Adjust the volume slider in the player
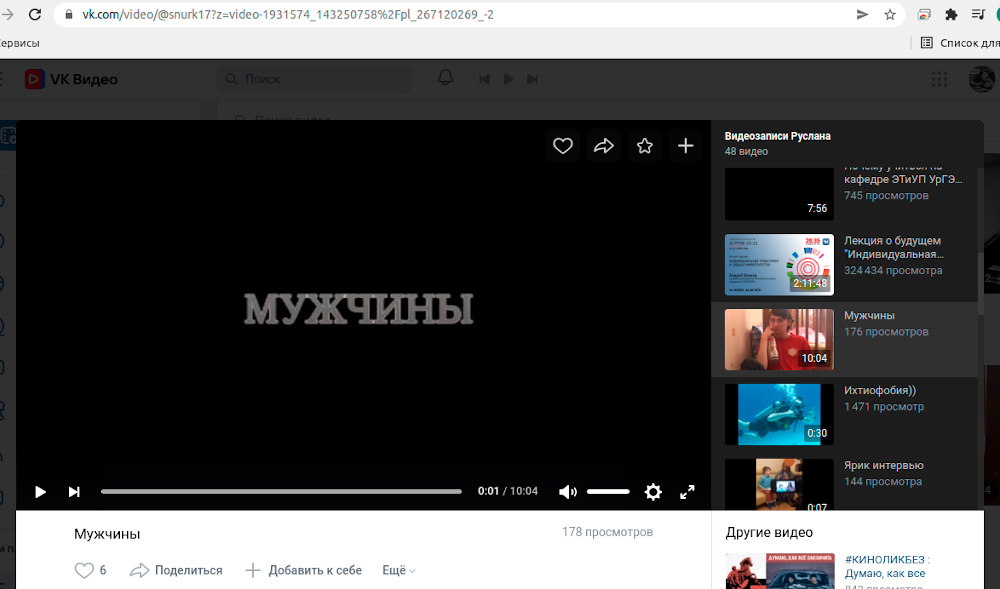This screenshot has height=589, width=1000. coord(608,492)
